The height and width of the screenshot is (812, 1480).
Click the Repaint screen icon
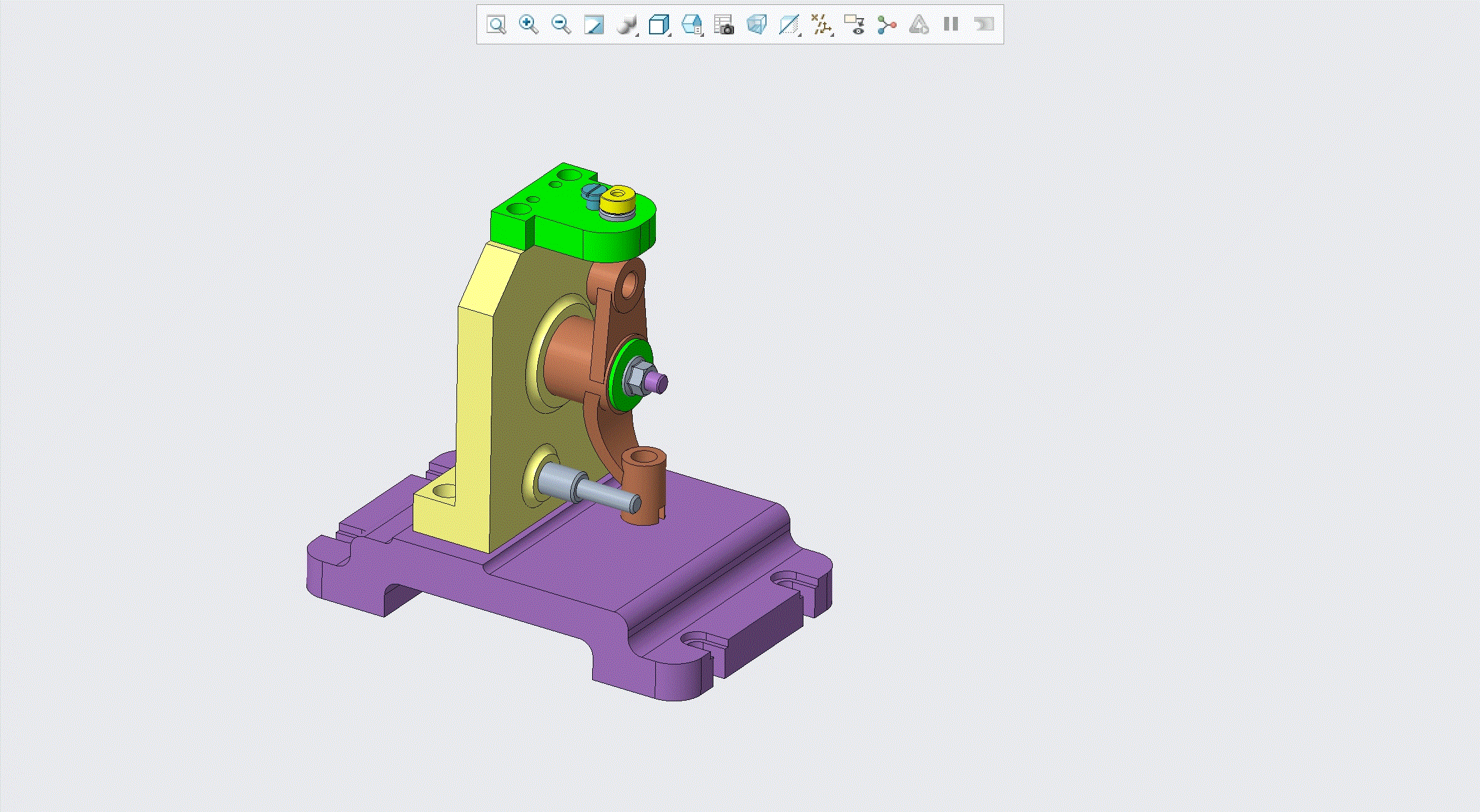pos(593,25)
